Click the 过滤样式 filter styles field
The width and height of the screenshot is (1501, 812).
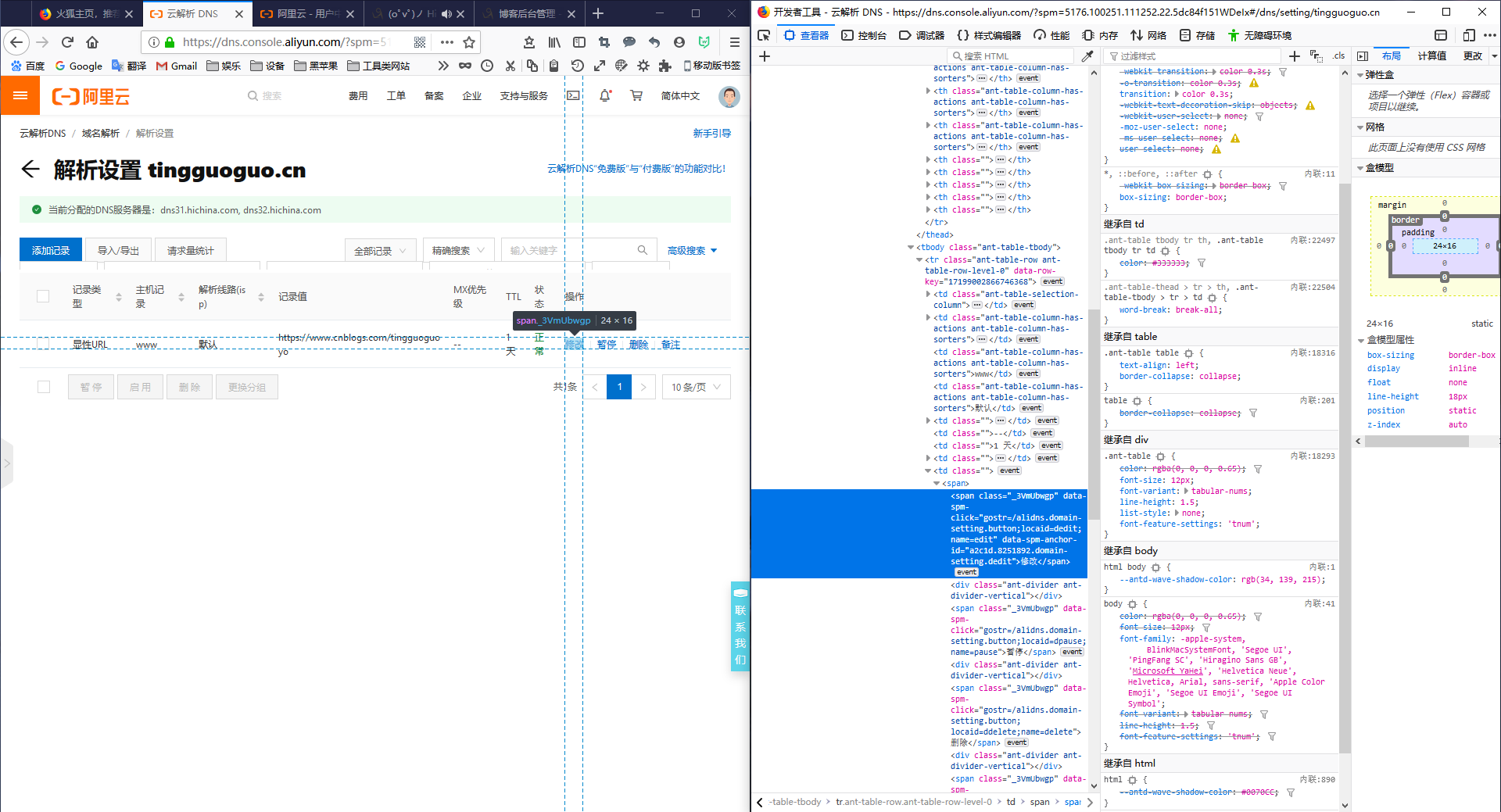tap(1192, 55)
